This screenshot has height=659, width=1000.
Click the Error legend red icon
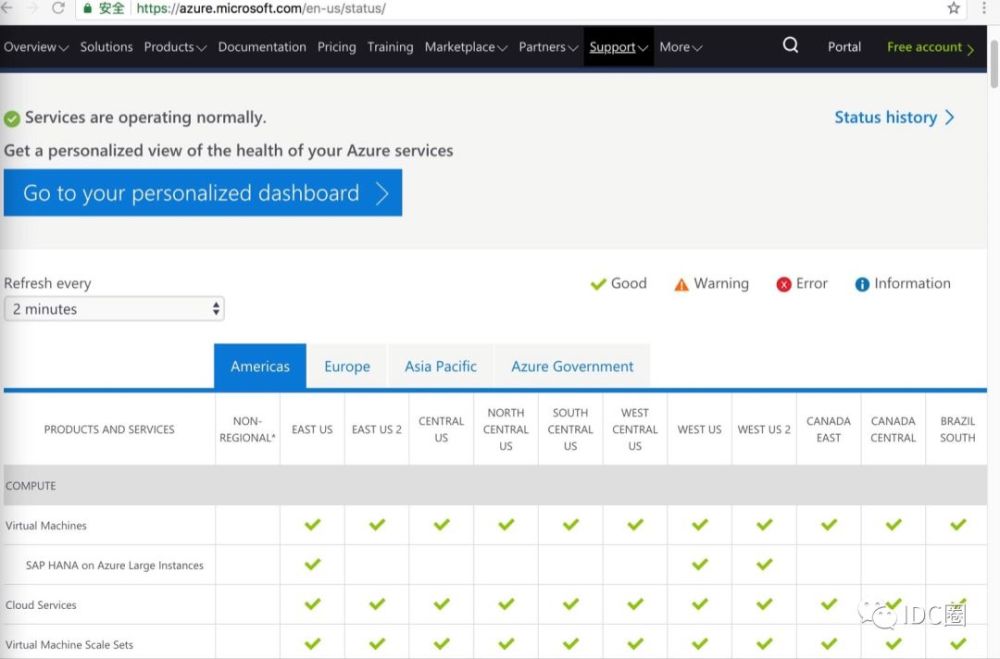pos(783,284)
